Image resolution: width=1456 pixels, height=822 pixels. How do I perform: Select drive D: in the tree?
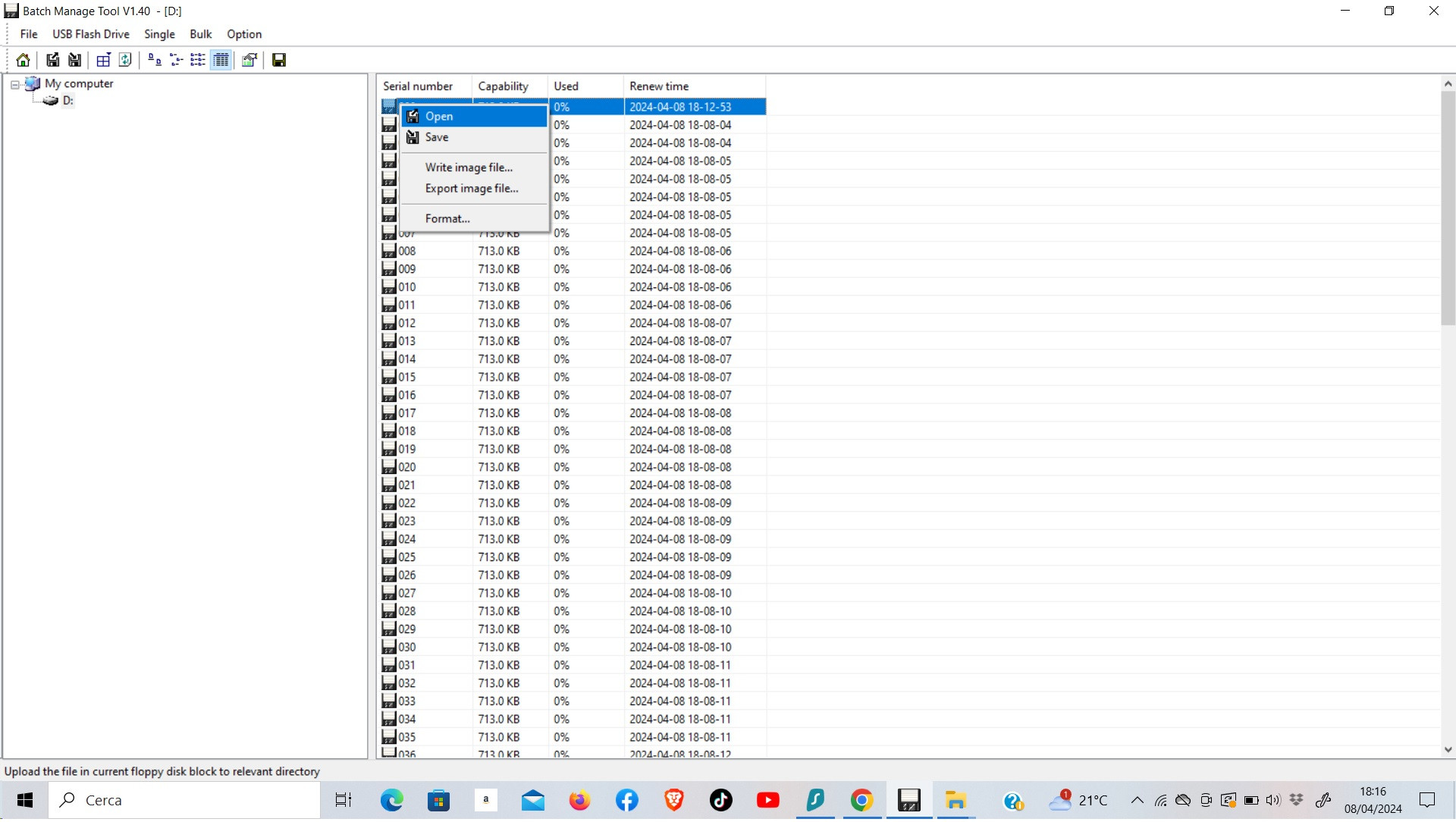click(67, 101)
